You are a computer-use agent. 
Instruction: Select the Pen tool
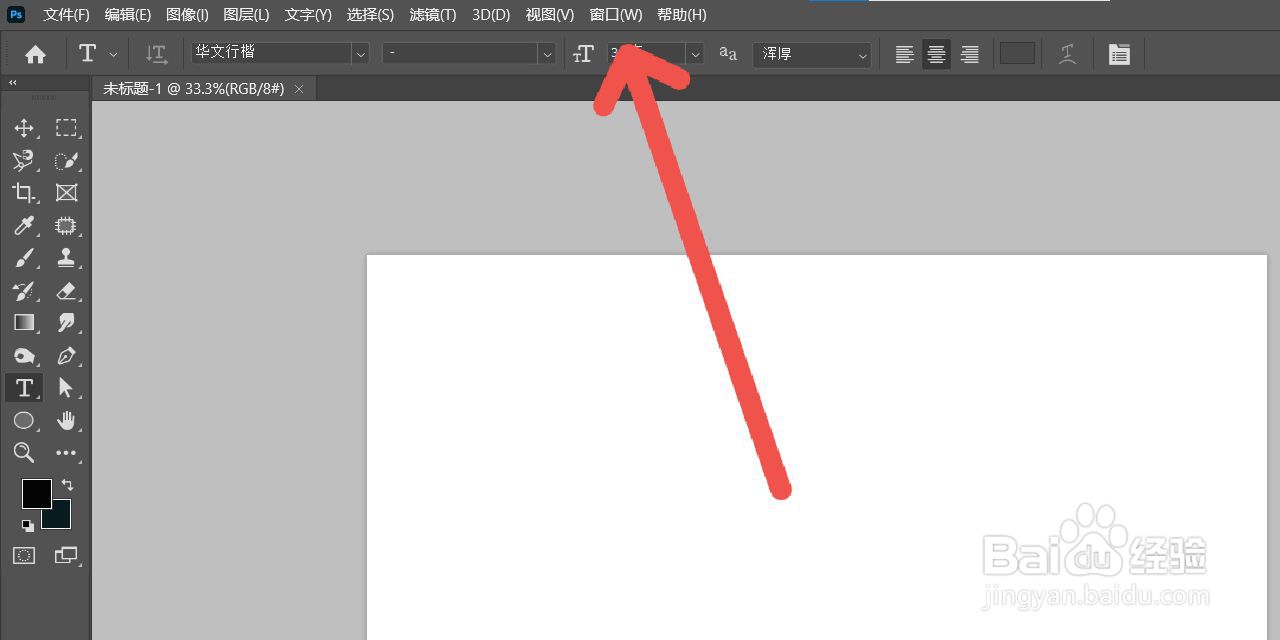click(66, 356)
